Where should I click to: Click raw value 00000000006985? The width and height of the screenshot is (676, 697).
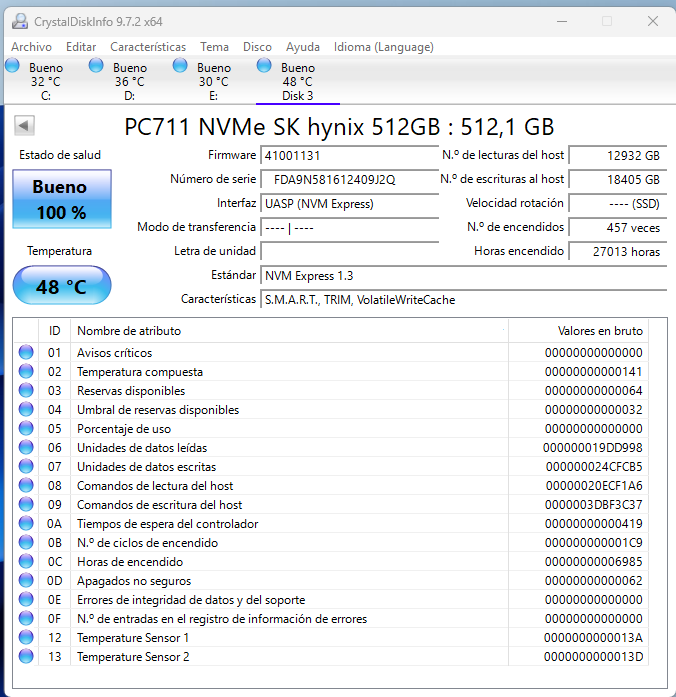[x=594, y=562]
